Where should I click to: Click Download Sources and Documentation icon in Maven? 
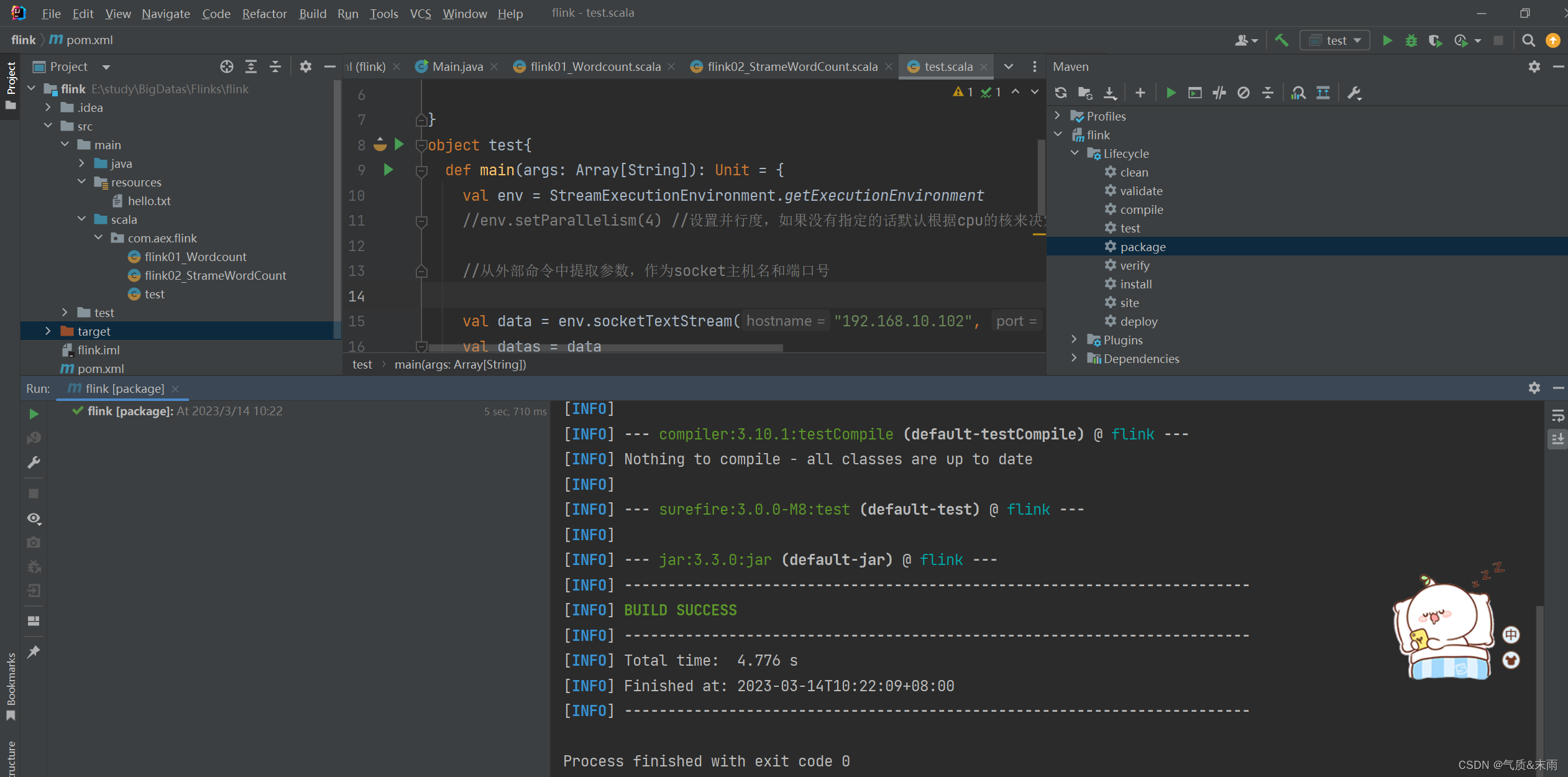(x=1110, y=93)
